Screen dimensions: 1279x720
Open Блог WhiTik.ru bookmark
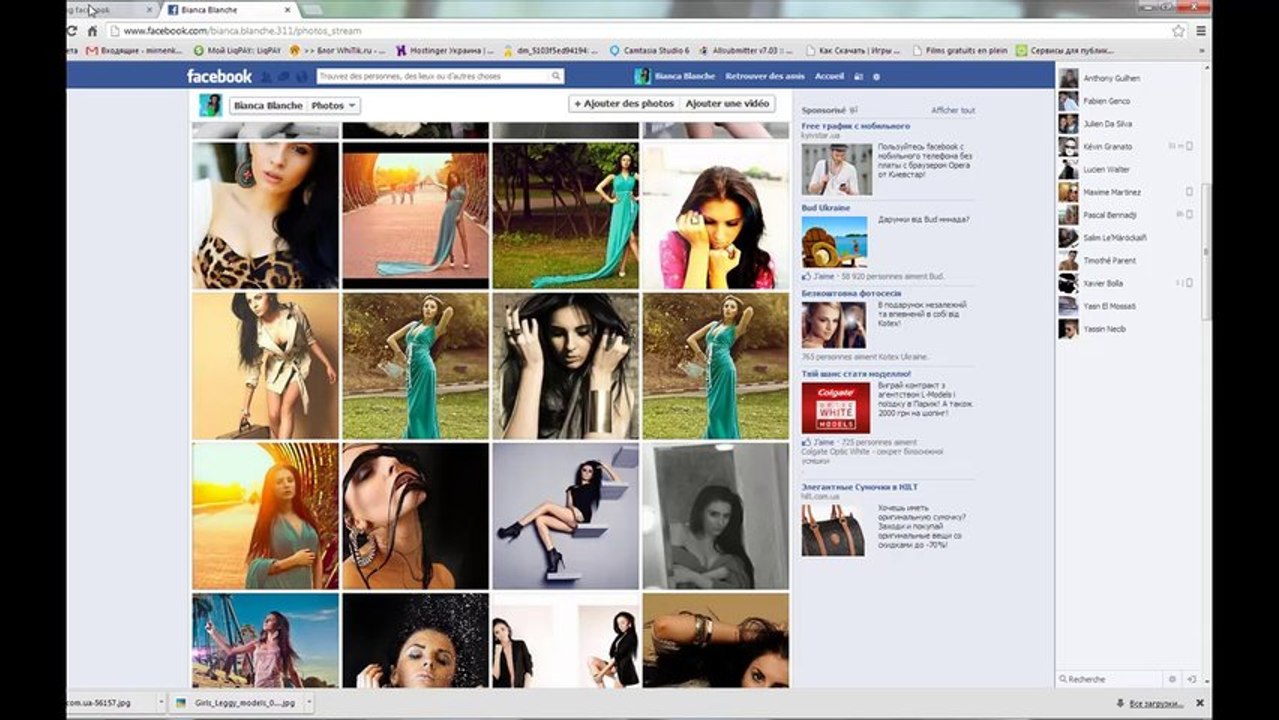click(338, 50)
